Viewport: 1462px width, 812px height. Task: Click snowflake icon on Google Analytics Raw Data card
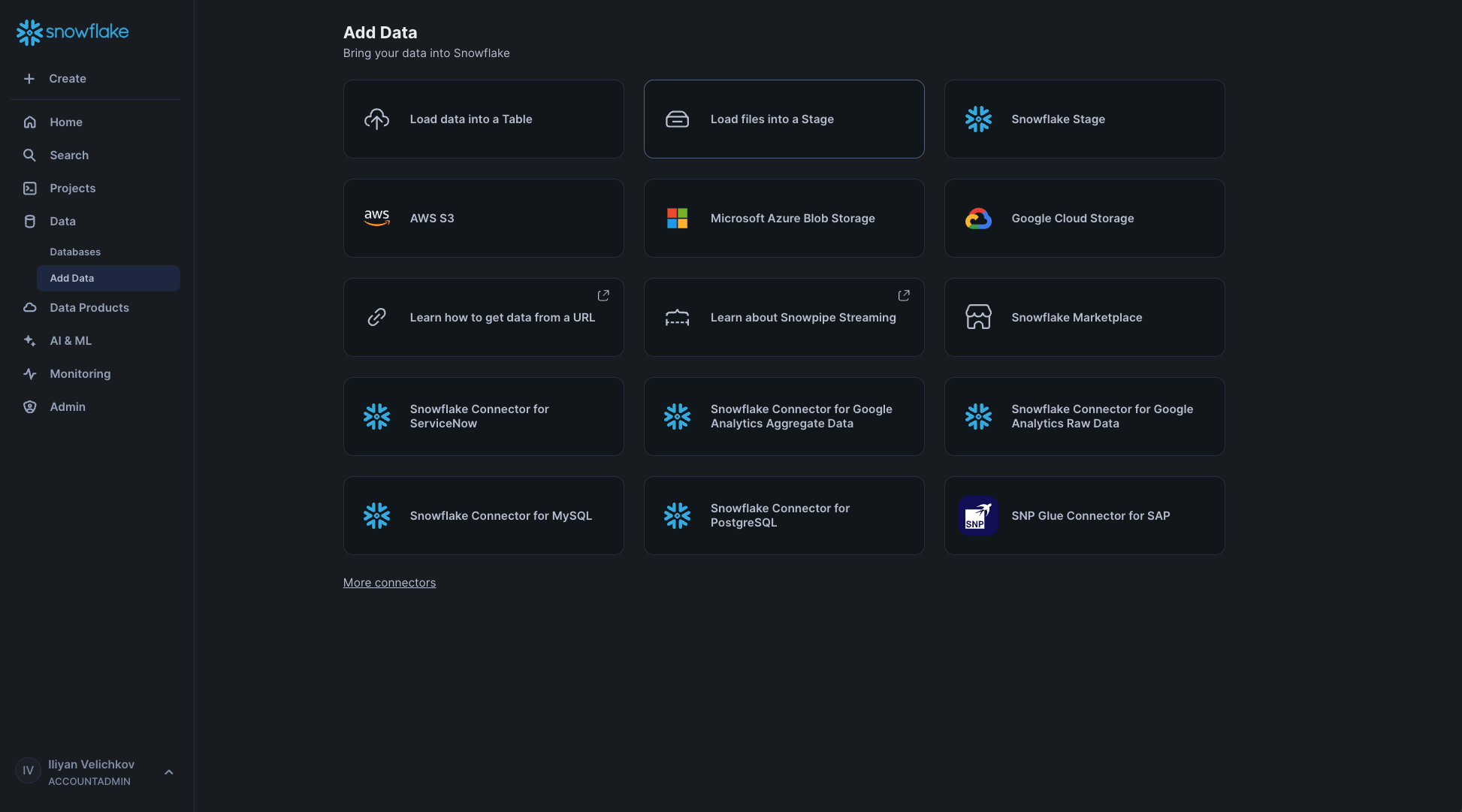click(x=978, y=417)
